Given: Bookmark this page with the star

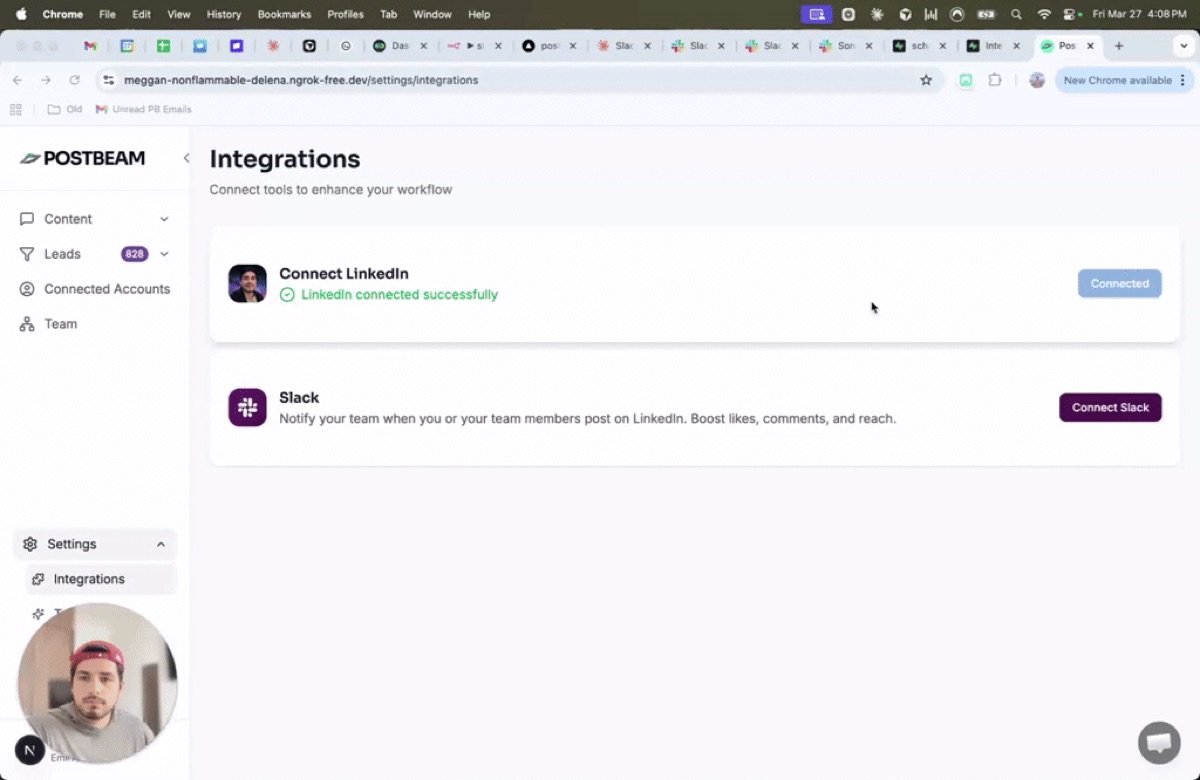Looking at the screenshot, I should click(926, 80).
